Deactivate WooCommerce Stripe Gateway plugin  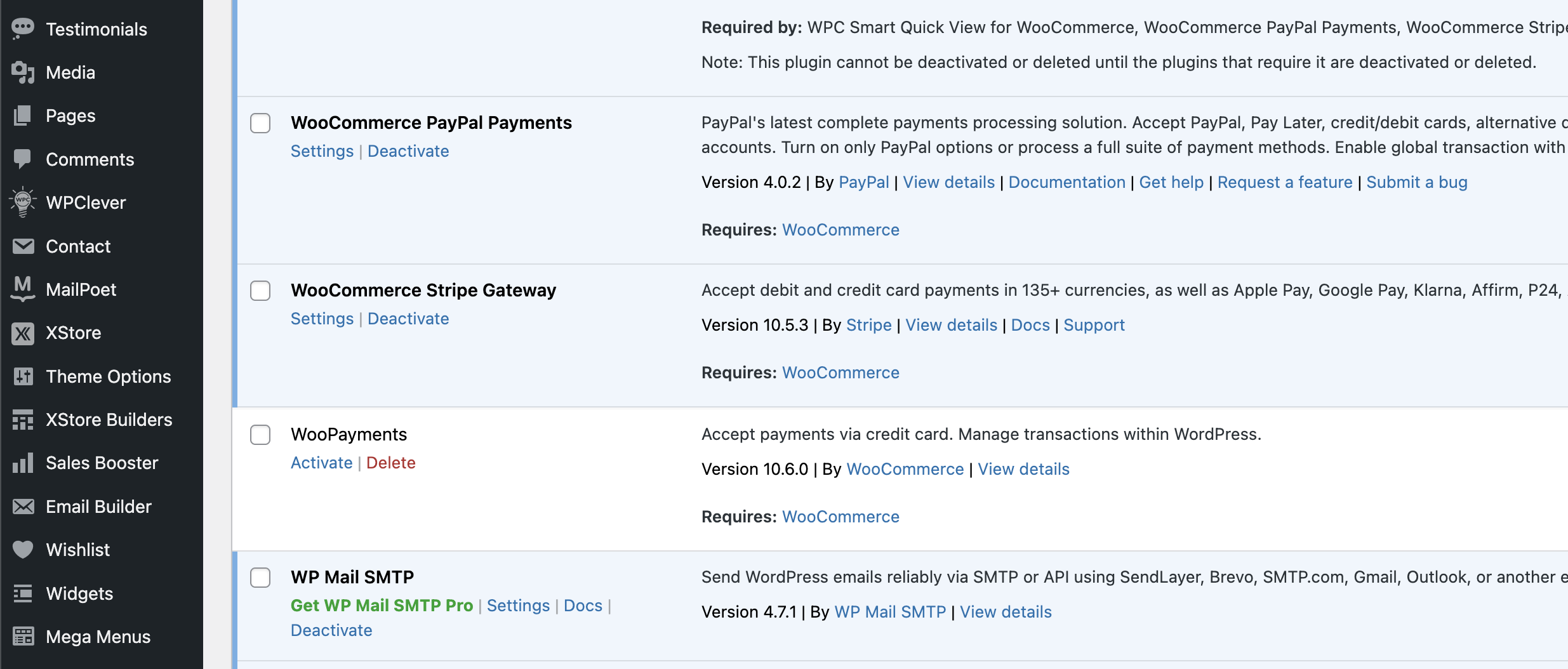[408, 319]
